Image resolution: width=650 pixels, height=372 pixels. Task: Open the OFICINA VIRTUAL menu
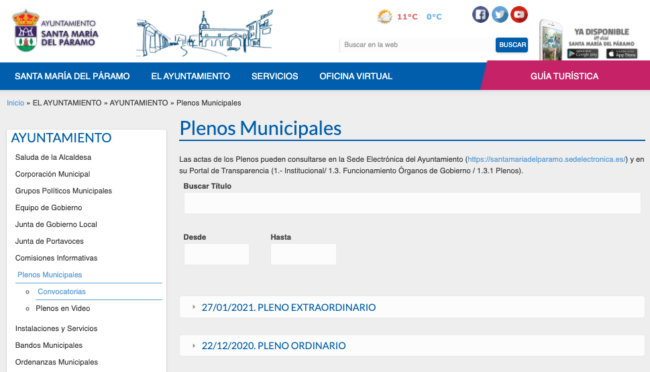(356, 76)
